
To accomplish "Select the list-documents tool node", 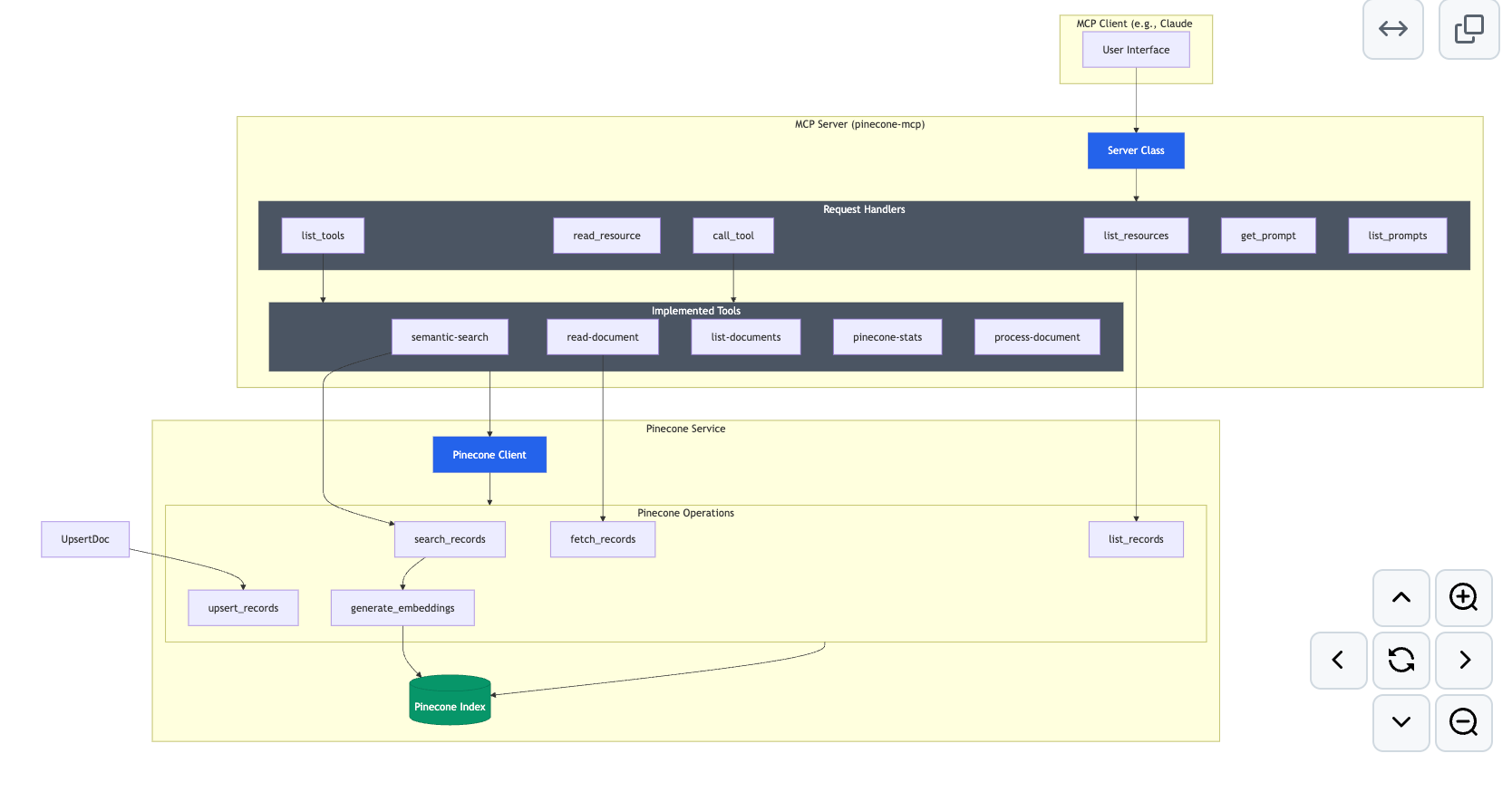I will point(746,337).
